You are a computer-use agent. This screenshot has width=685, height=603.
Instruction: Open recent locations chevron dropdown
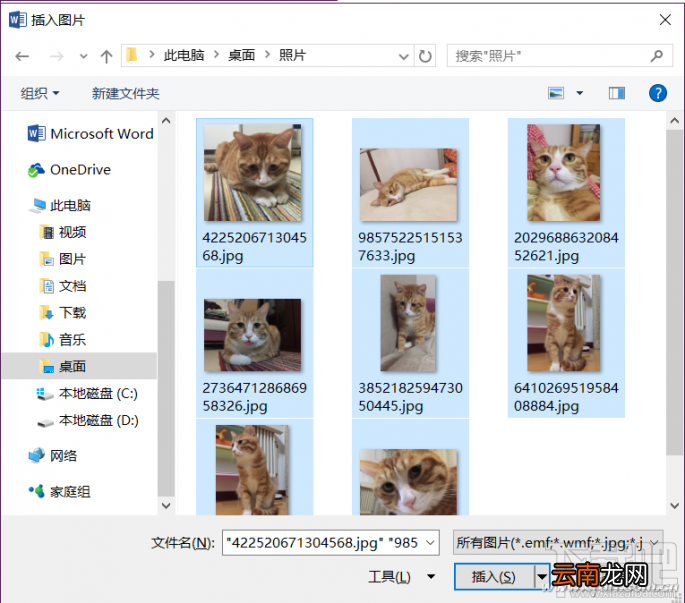pos(83,56)
